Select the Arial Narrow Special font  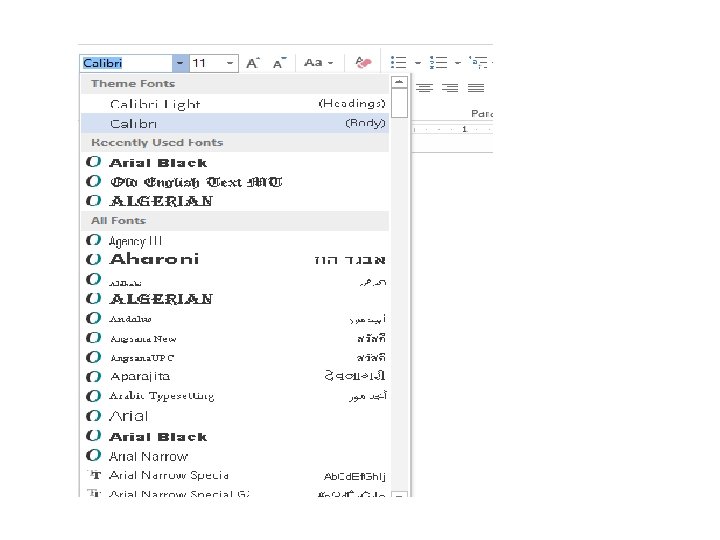pyautogui.click(x=235, y=475)
